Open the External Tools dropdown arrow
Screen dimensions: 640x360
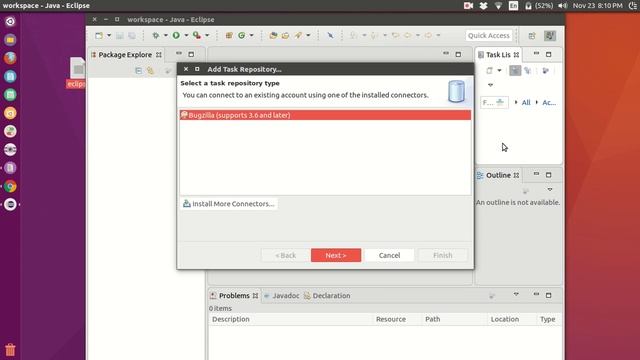click(x=207, y=36)
